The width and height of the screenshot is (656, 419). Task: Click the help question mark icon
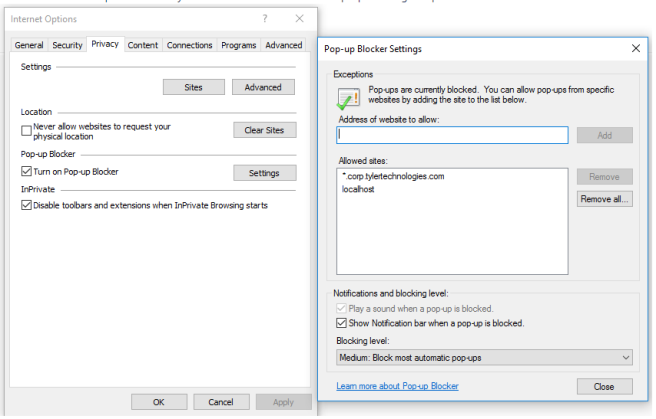pos(264,19)
